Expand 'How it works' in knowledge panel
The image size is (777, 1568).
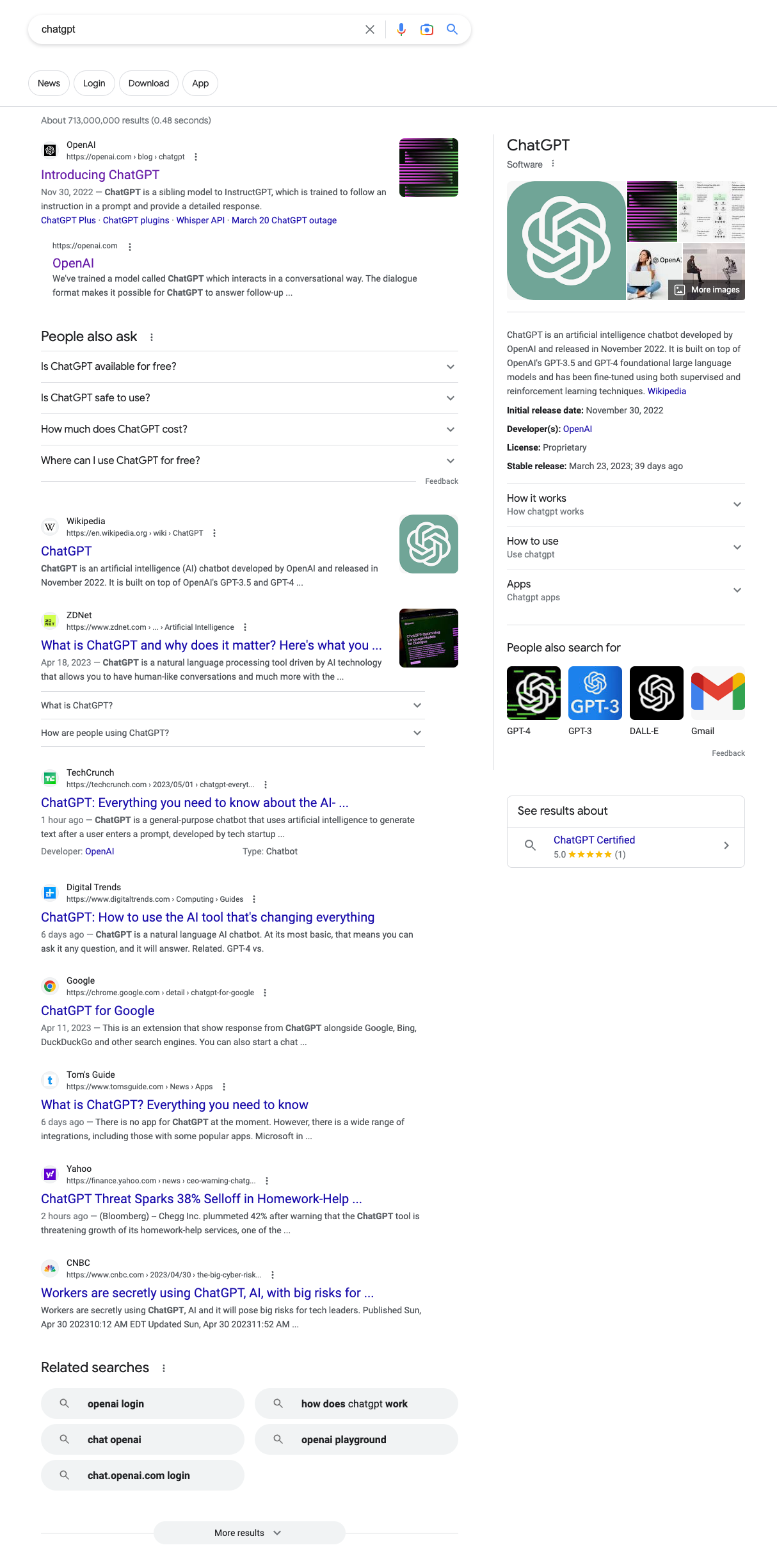(626, 505)
